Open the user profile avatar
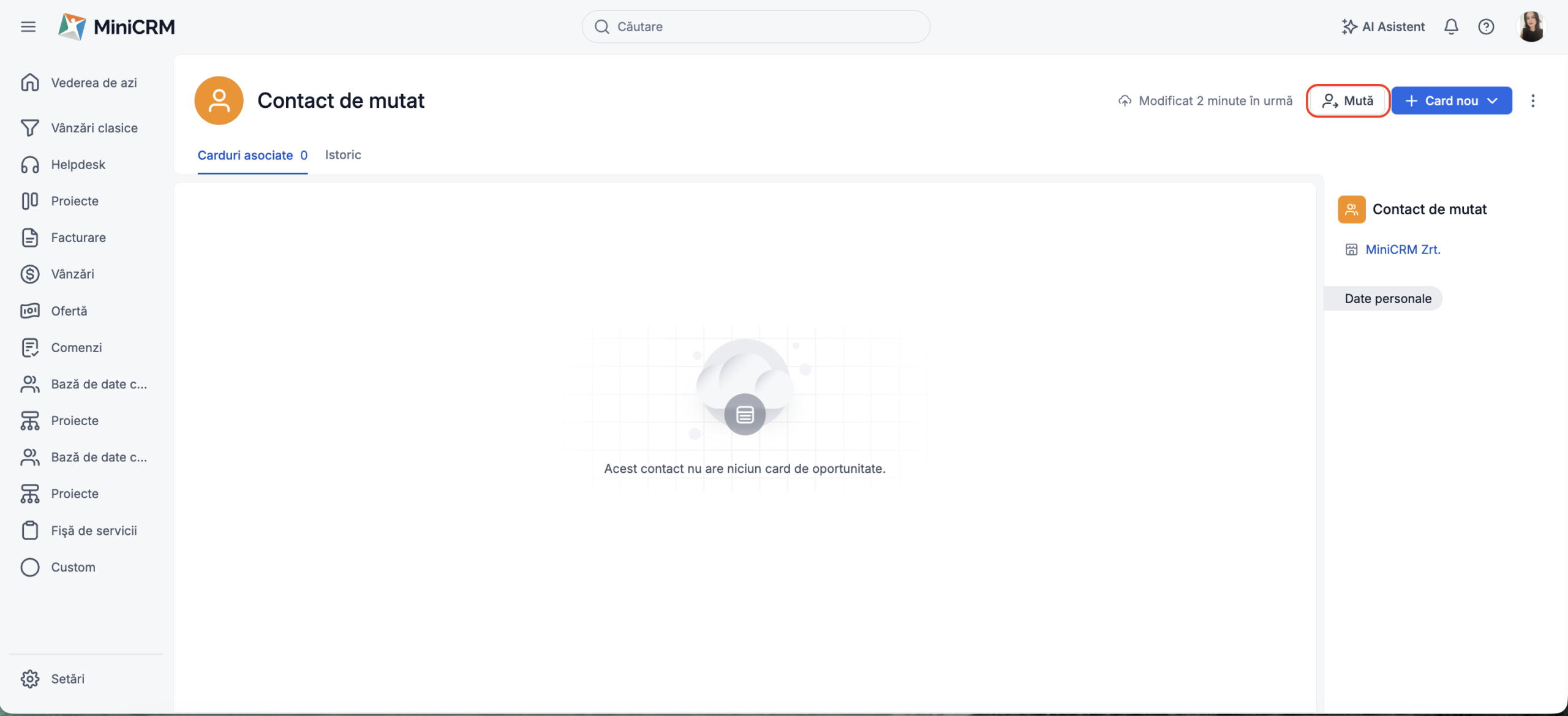 1531,26
